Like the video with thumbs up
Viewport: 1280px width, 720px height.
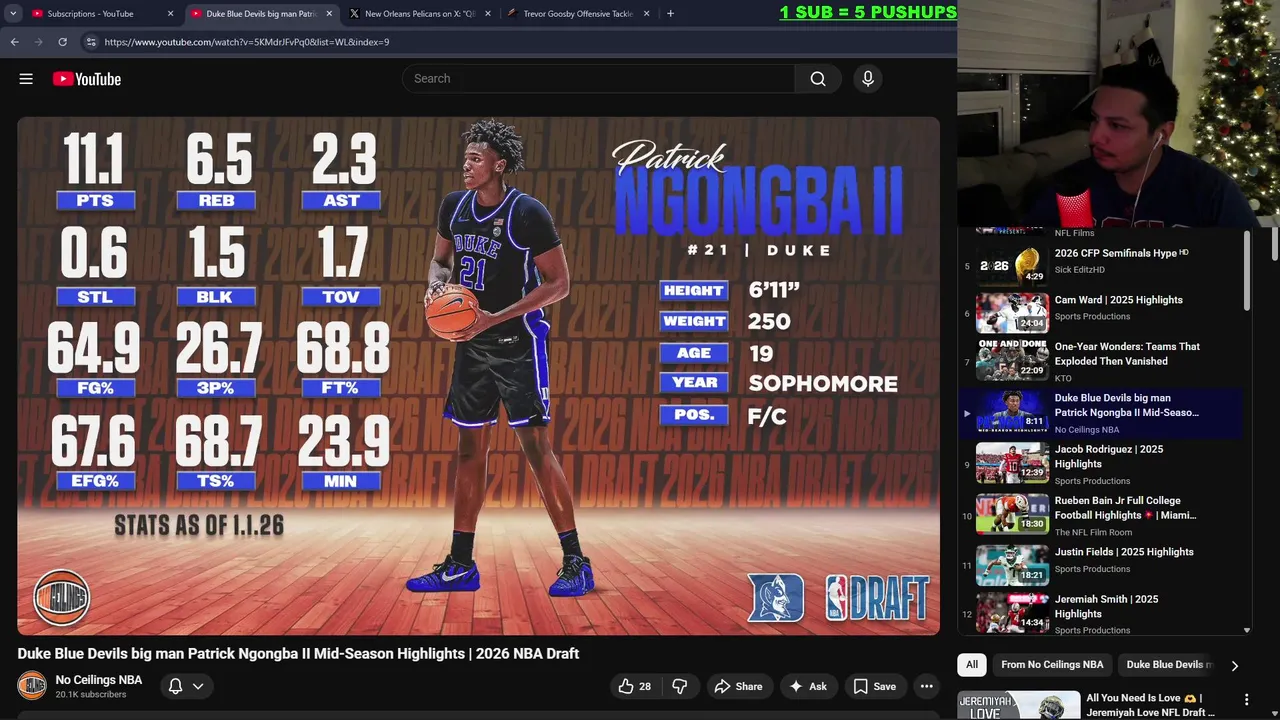click(634, 686)
